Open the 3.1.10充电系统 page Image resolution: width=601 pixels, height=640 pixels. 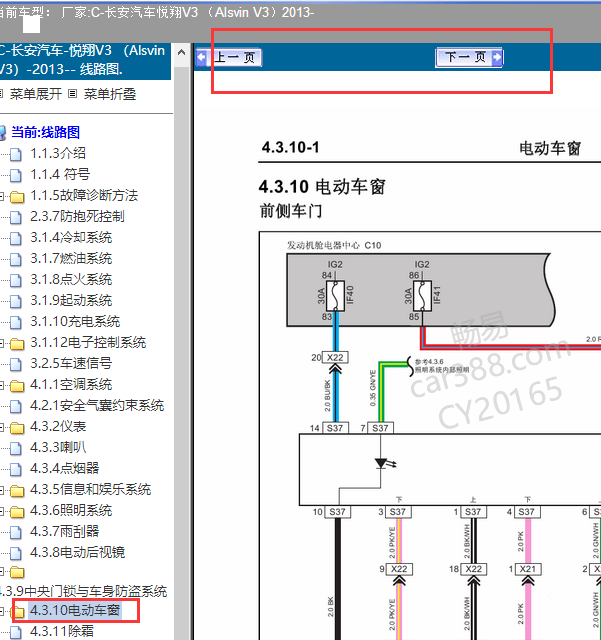[x=75, y=322]
